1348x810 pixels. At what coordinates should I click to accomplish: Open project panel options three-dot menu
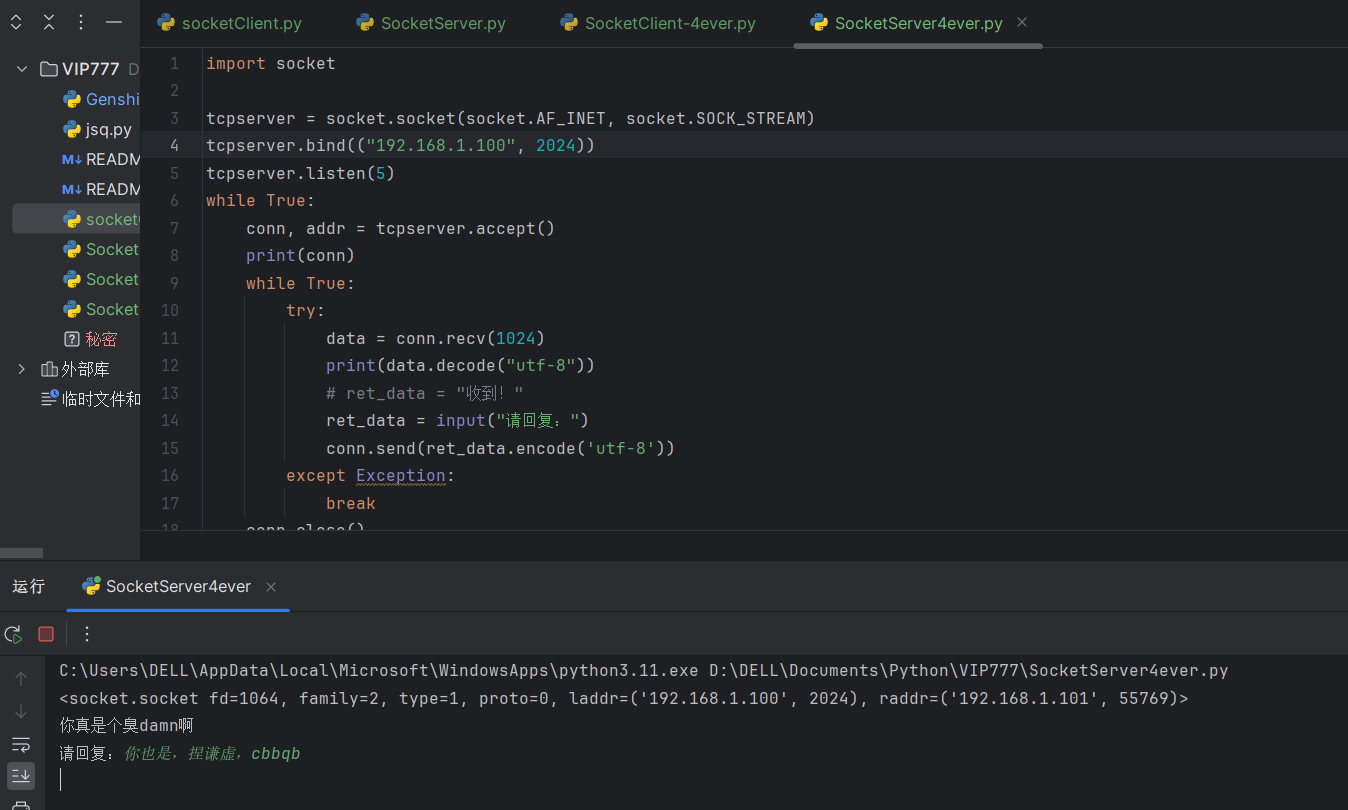(x=81, y=22)
